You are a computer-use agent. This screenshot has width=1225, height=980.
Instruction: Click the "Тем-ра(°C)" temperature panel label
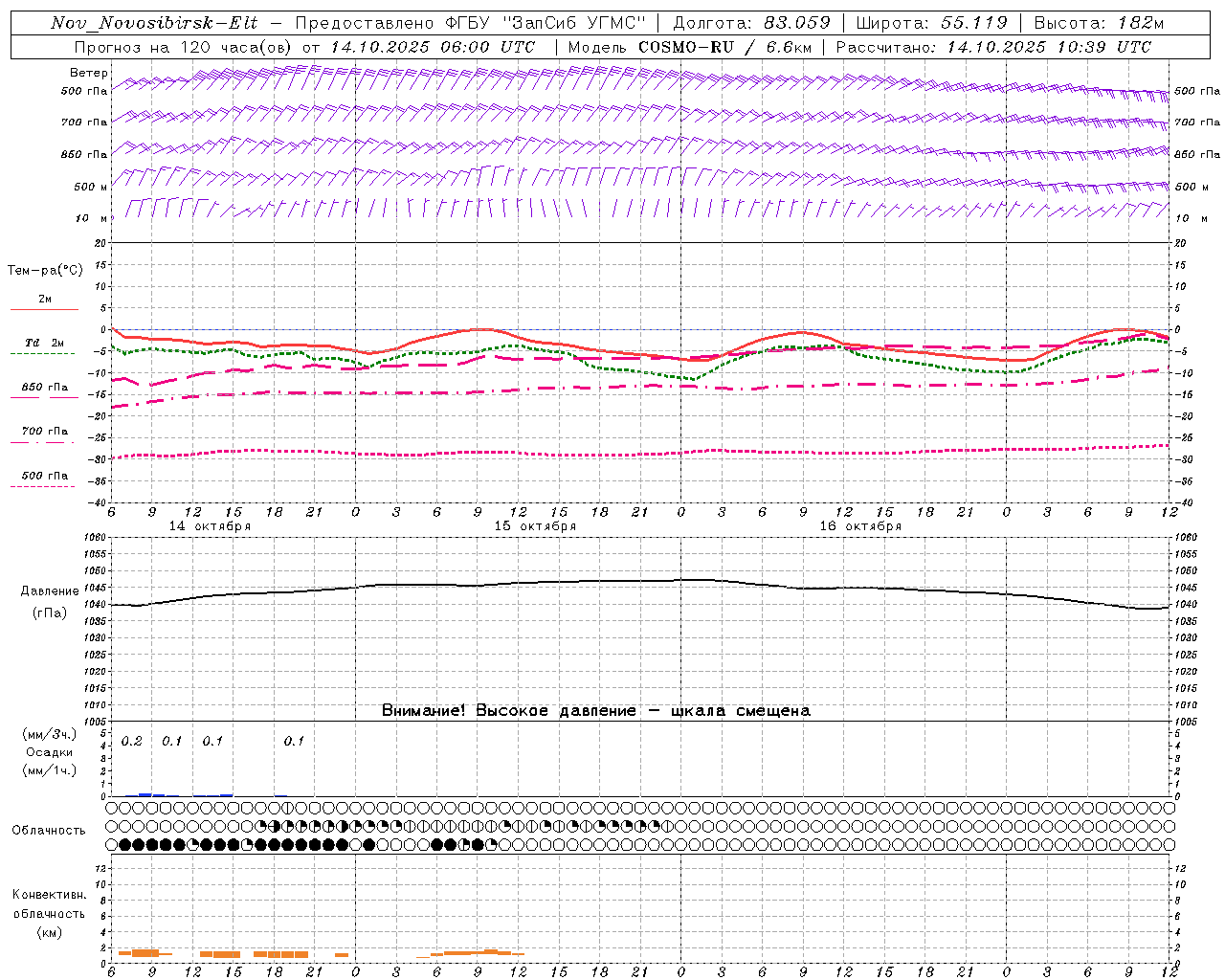click(45, 271)
